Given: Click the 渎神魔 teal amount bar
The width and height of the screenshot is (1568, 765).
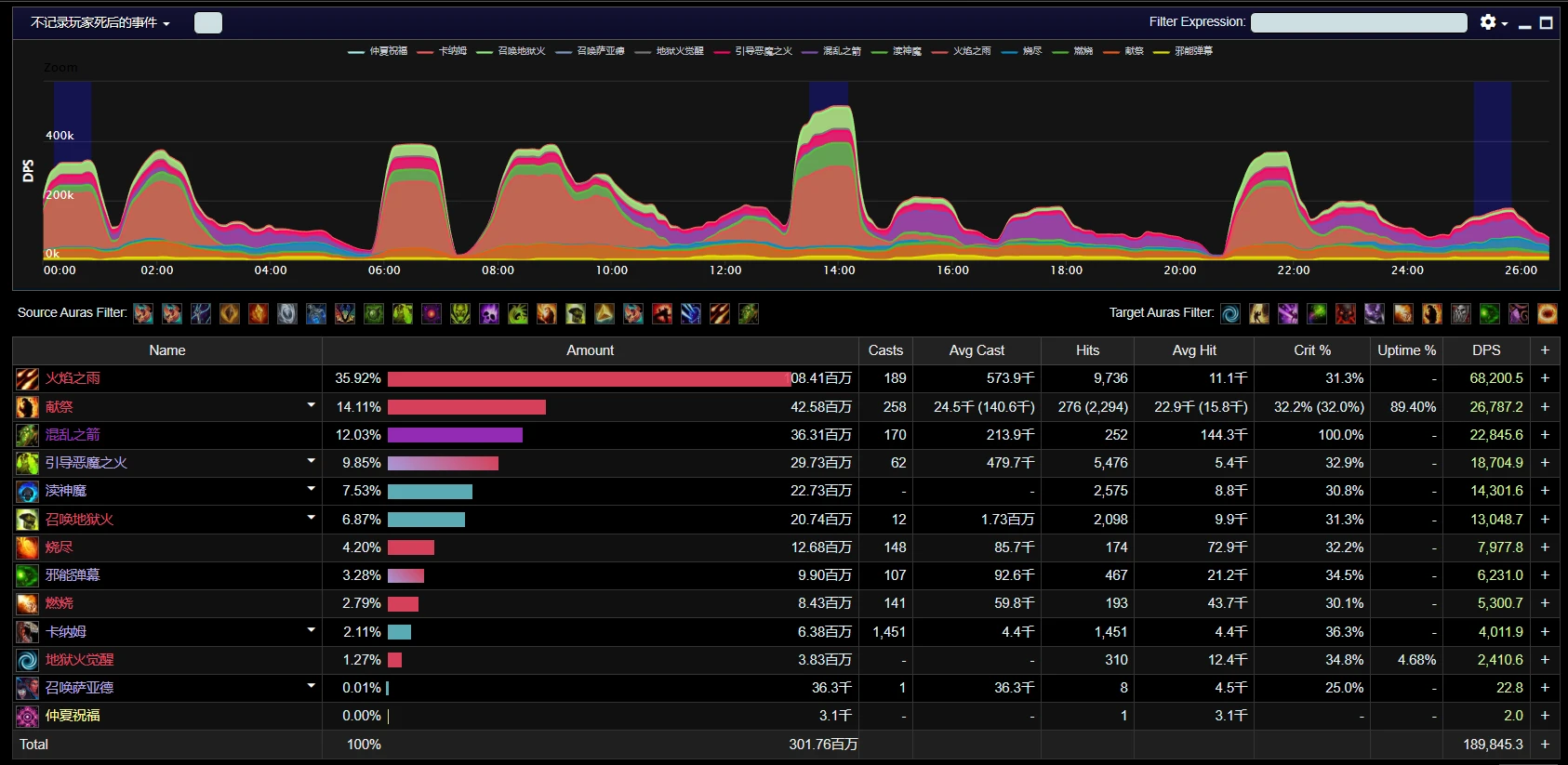Looking at the screenshot, I should tap(430, 491).
